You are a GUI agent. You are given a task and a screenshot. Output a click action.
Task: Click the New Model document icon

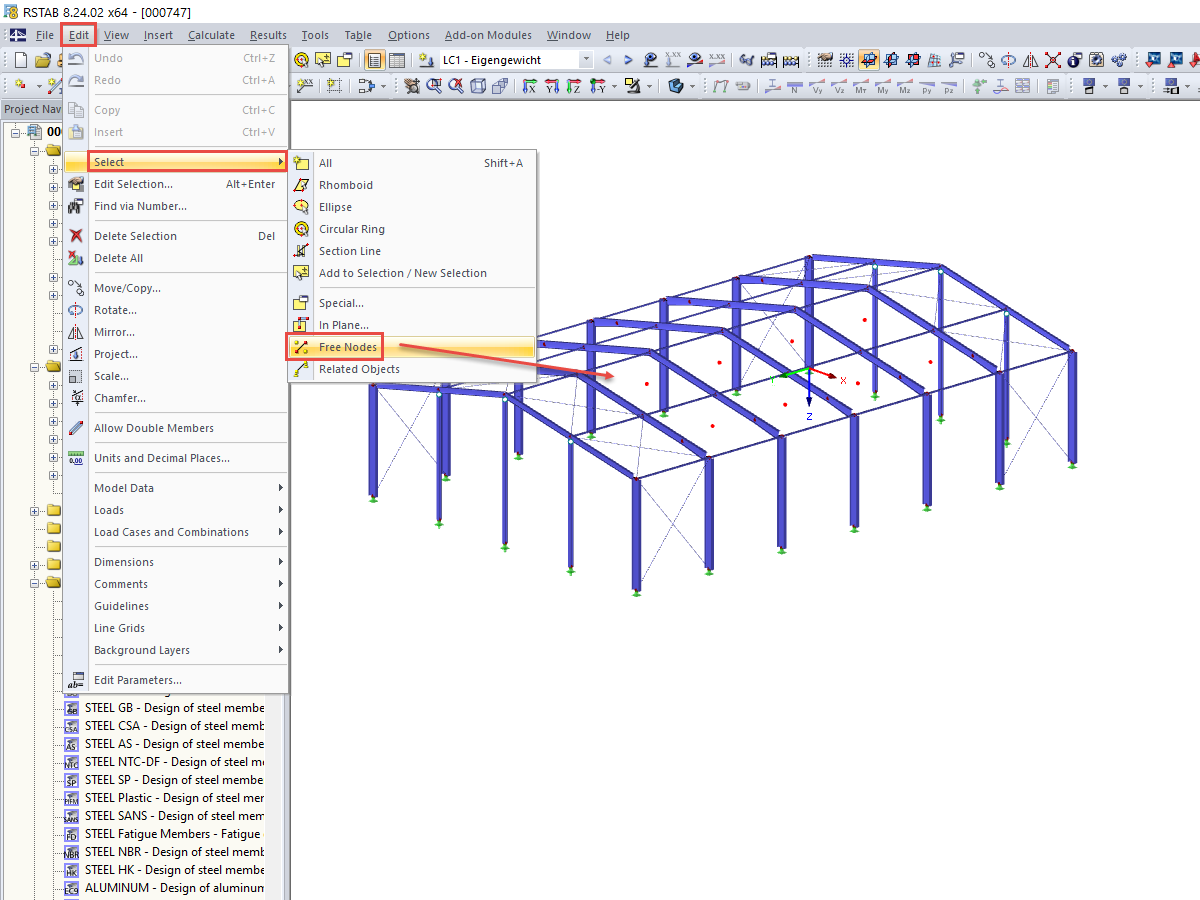pyautogui.click(x=20, y=60)
